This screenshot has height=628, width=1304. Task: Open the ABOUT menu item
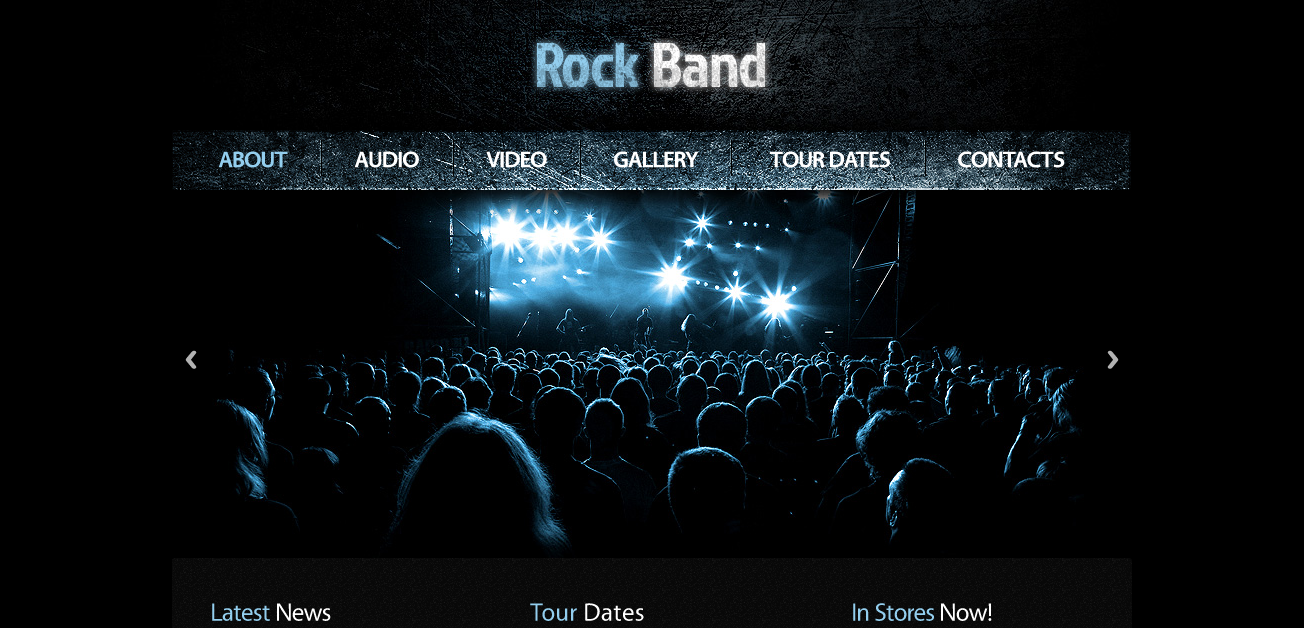coord(253,160)
